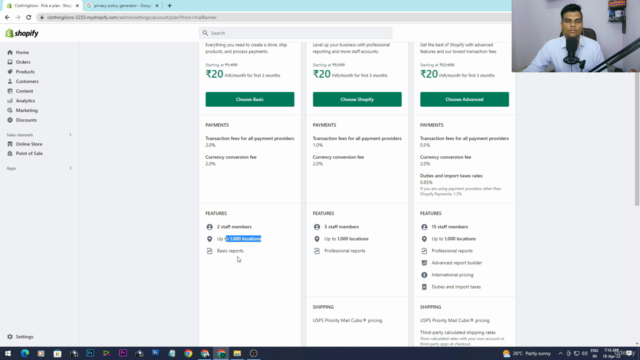The width and height of the screenshot is (640, 360).
Task: Show hidden system tray icons
Action: (560, 353)
